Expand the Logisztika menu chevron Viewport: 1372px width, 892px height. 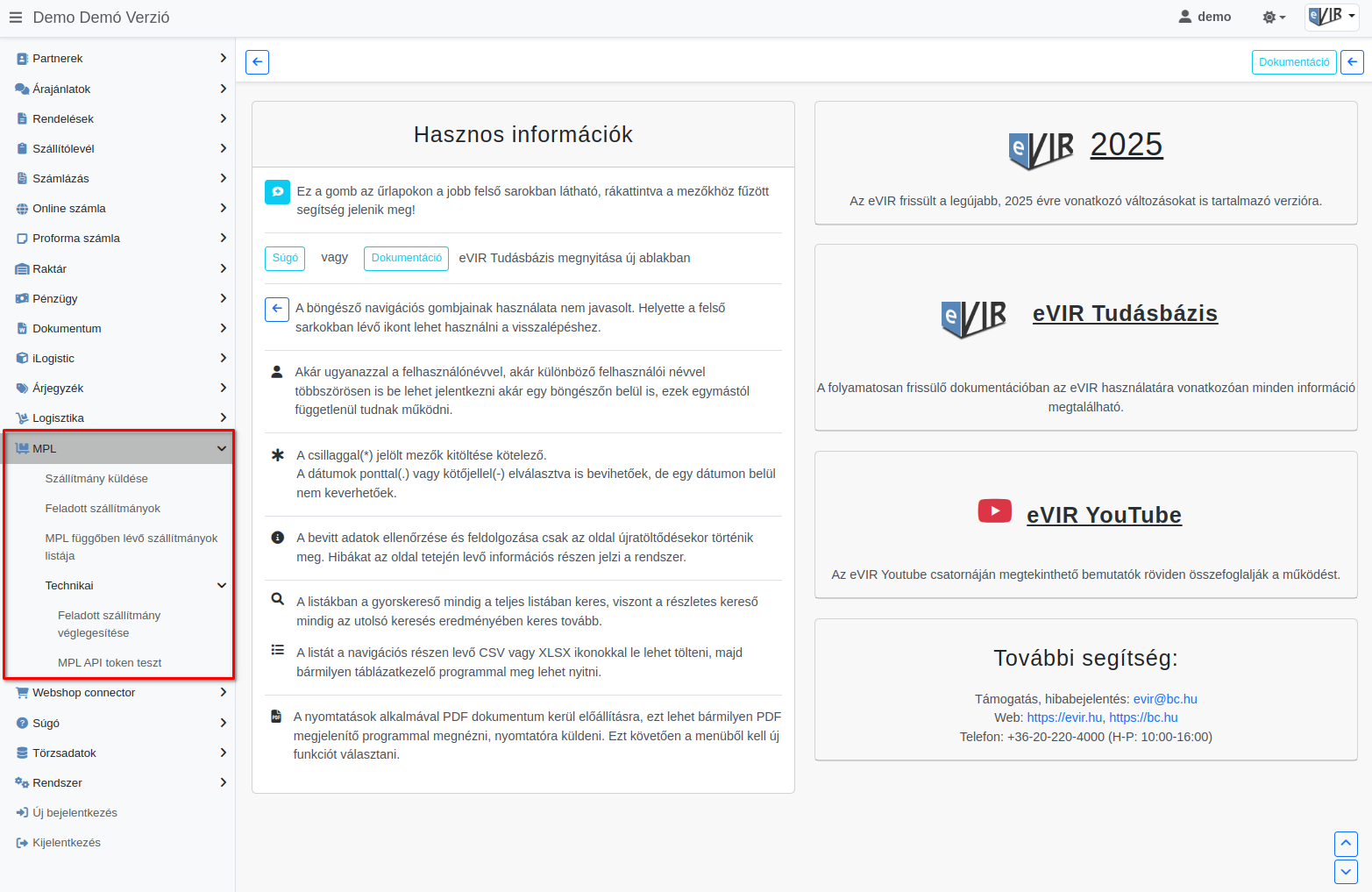click(x=223, y=417)
